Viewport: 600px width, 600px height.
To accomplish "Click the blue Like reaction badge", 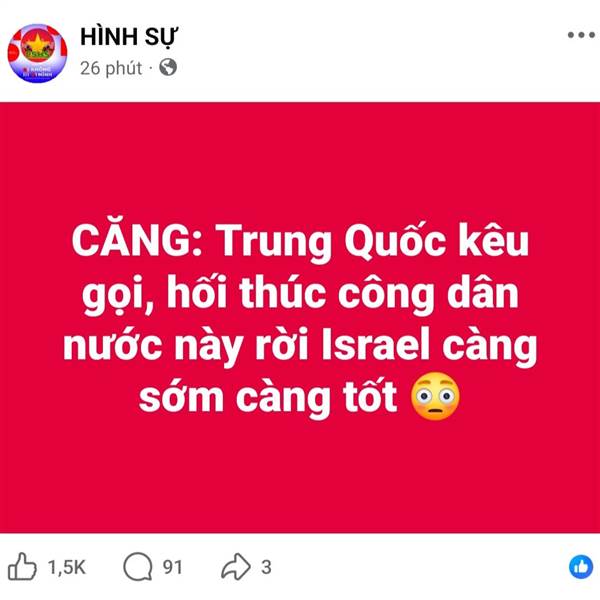I will click(581, 567).
